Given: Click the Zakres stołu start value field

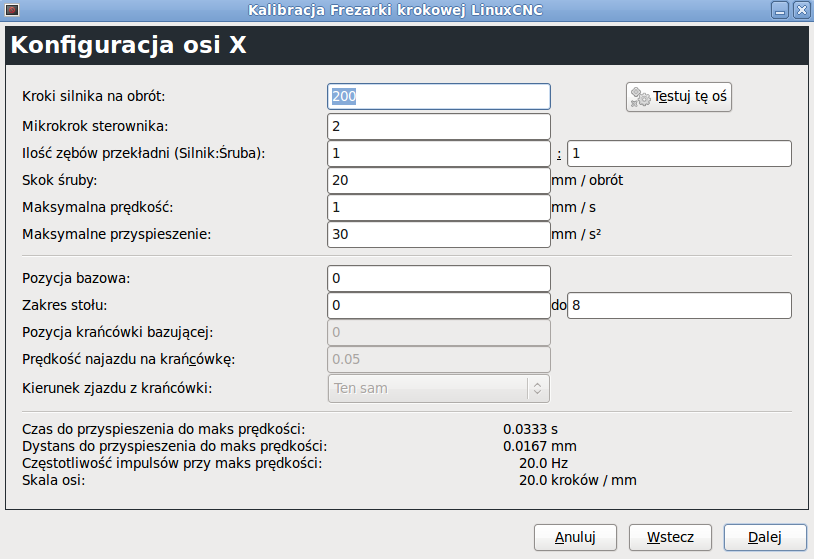Looking at the screenshot, I should coord(439,305).
